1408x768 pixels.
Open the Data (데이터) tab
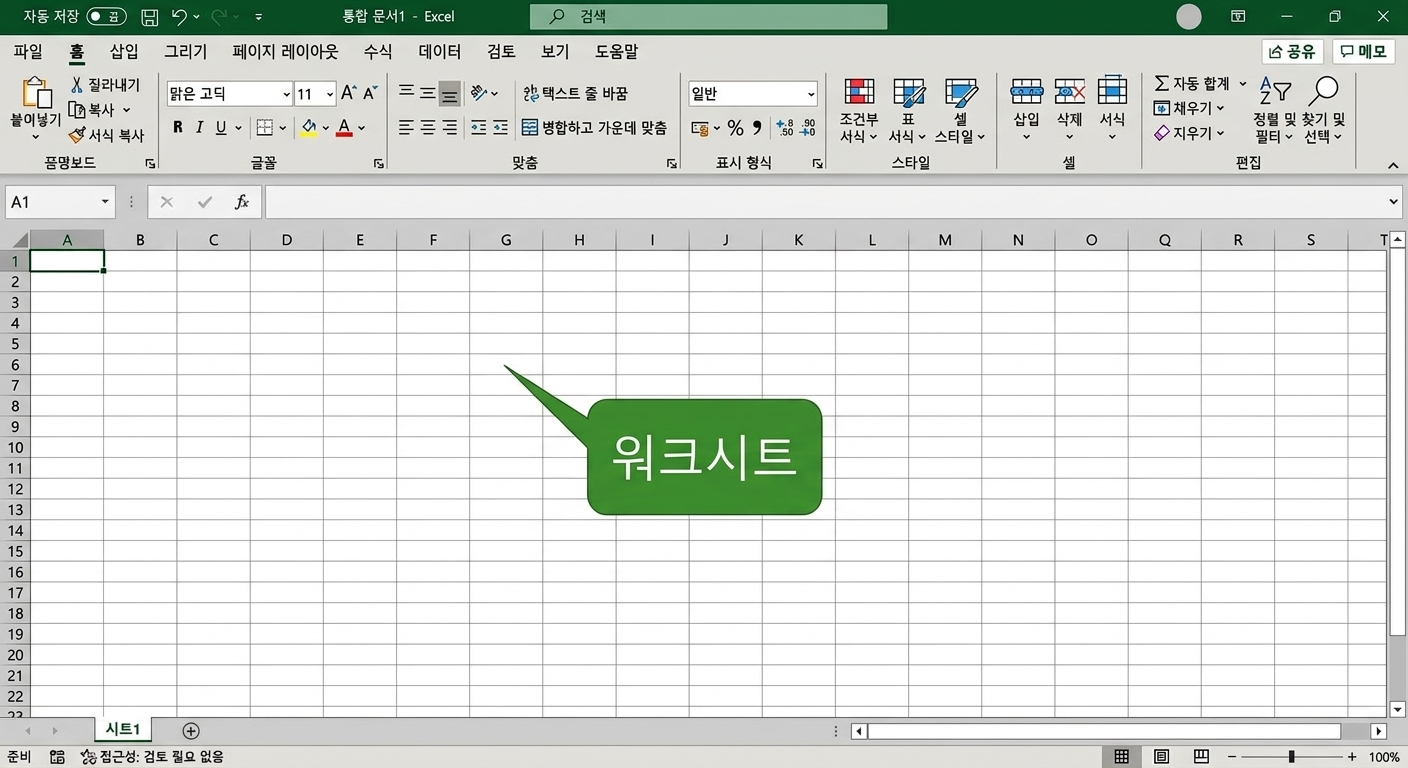click(440, 52)
